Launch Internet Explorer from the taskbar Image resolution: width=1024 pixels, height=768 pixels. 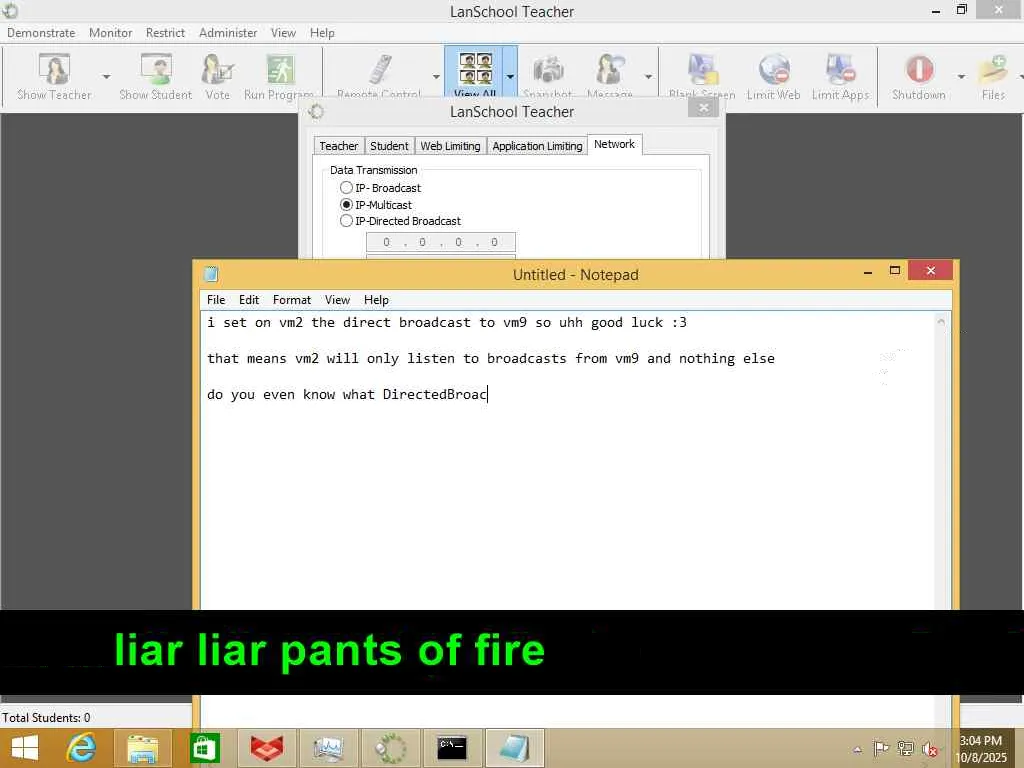pos(82,748)
